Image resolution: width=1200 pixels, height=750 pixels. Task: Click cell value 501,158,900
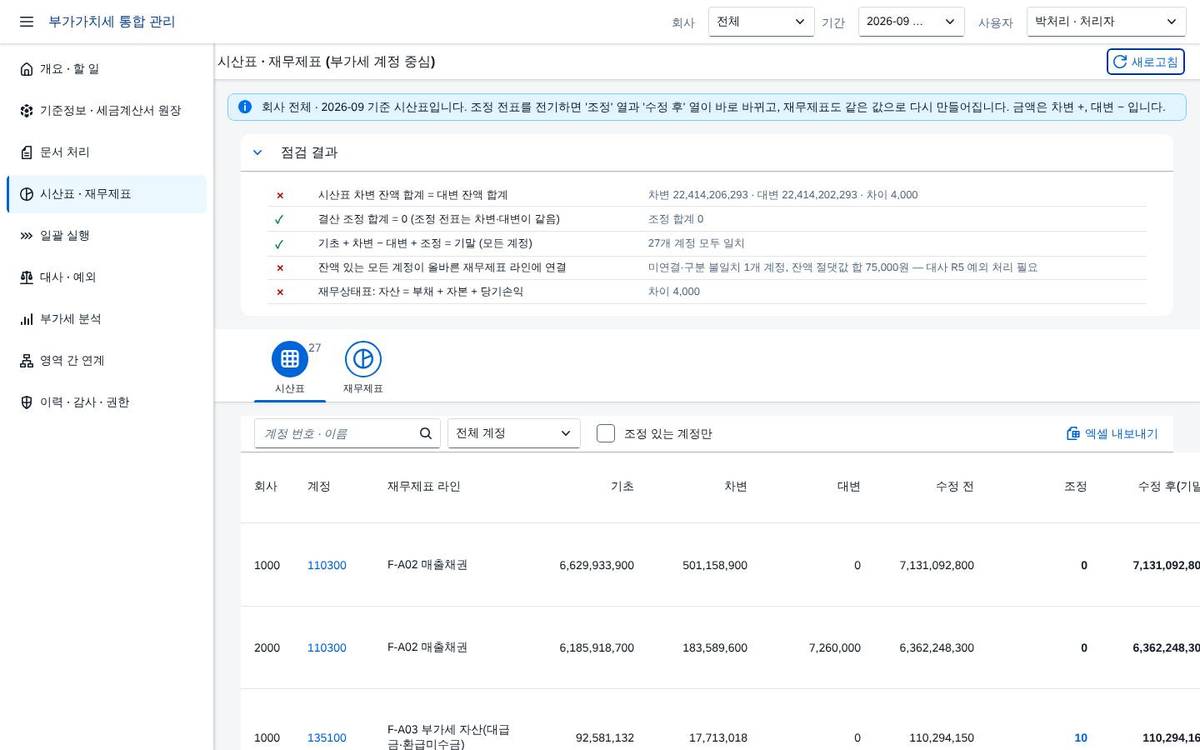(715, 565)
